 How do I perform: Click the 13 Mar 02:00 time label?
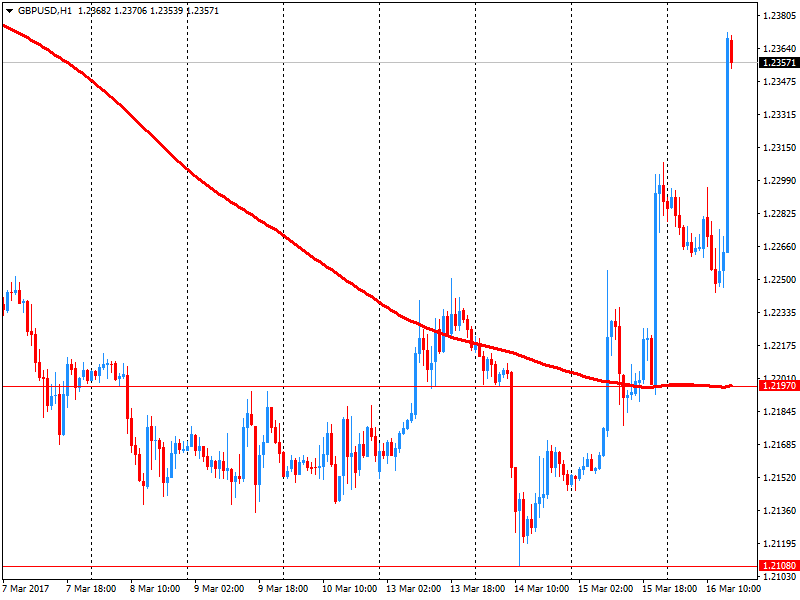pos(413,589)
